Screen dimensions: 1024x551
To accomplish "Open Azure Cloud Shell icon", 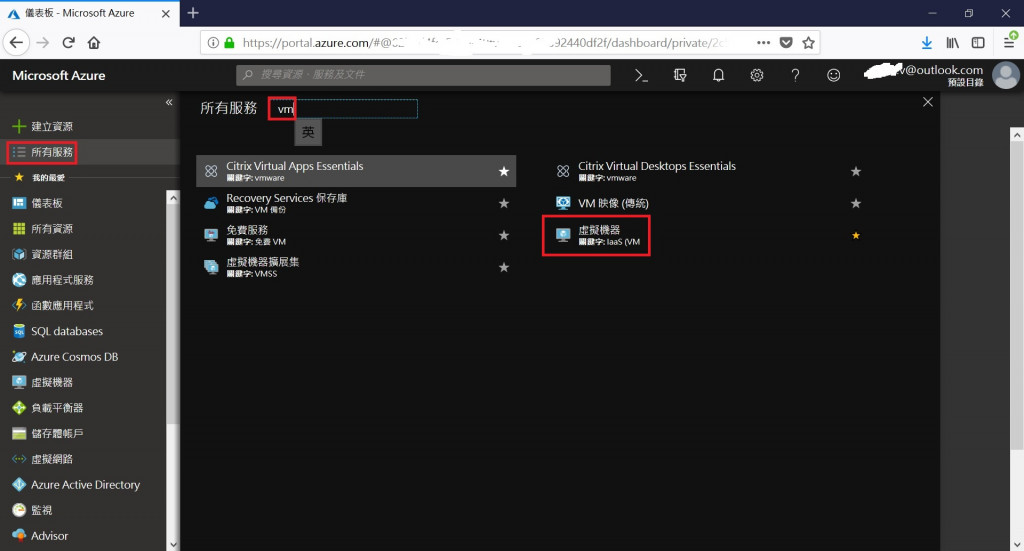I will [x=641, y=76].
